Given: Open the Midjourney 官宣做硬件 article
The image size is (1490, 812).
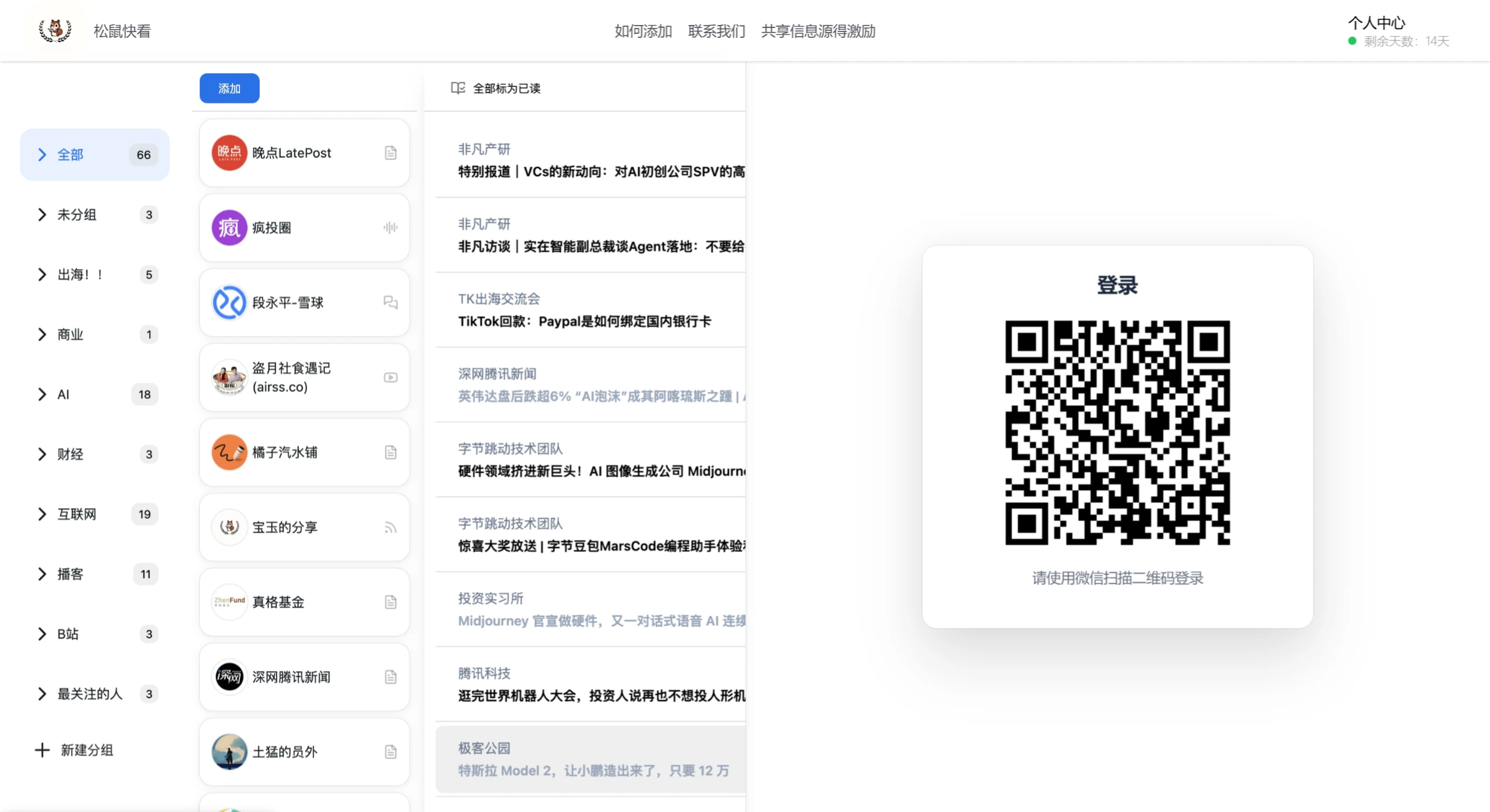Looking at the screenshot, I should [601, 620].
